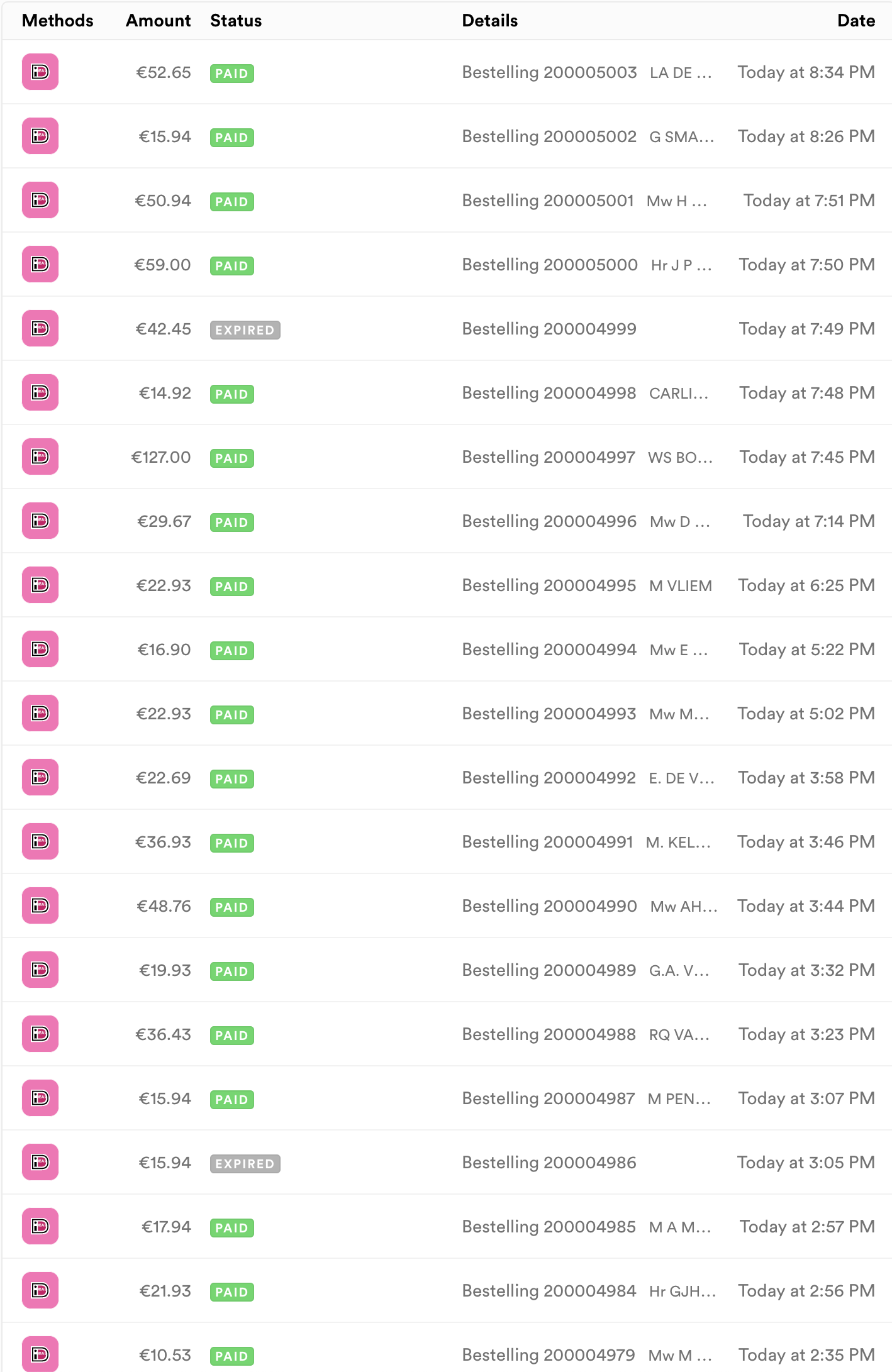This screenshot has width=892, height=1372.
Task: Click the iDEAL icon for the €52.65 payment
Action: tap(40, 72)
